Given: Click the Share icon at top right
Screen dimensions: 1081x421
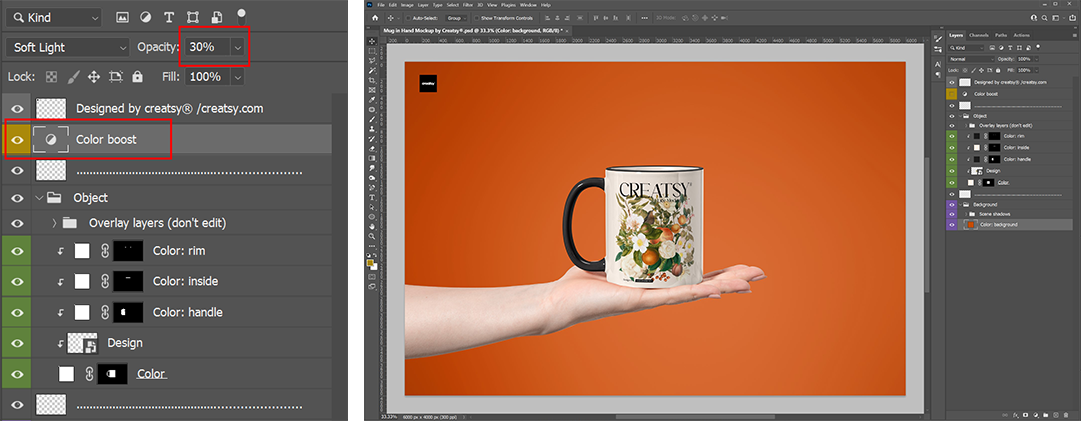Looking at the screenshot, I should coord(1072,18).
